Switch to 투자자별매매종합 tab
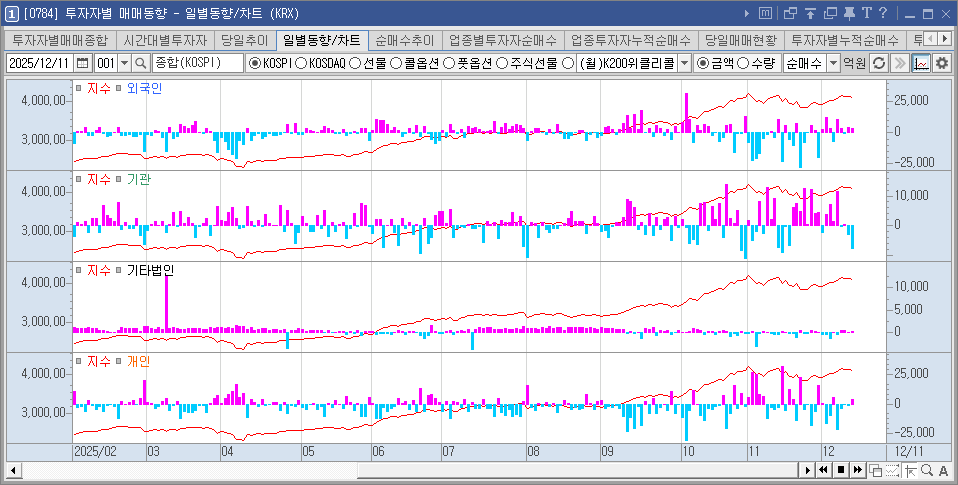The height and width of the screenshot is (485, 958). 60,40
